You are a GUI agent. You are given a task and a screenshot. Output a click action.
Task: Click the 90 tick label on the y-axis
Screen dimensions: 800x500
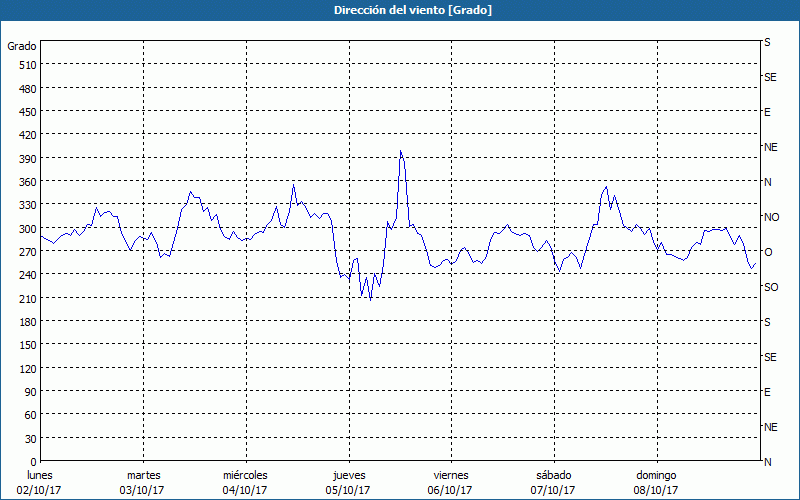click(x=30, y=391)
